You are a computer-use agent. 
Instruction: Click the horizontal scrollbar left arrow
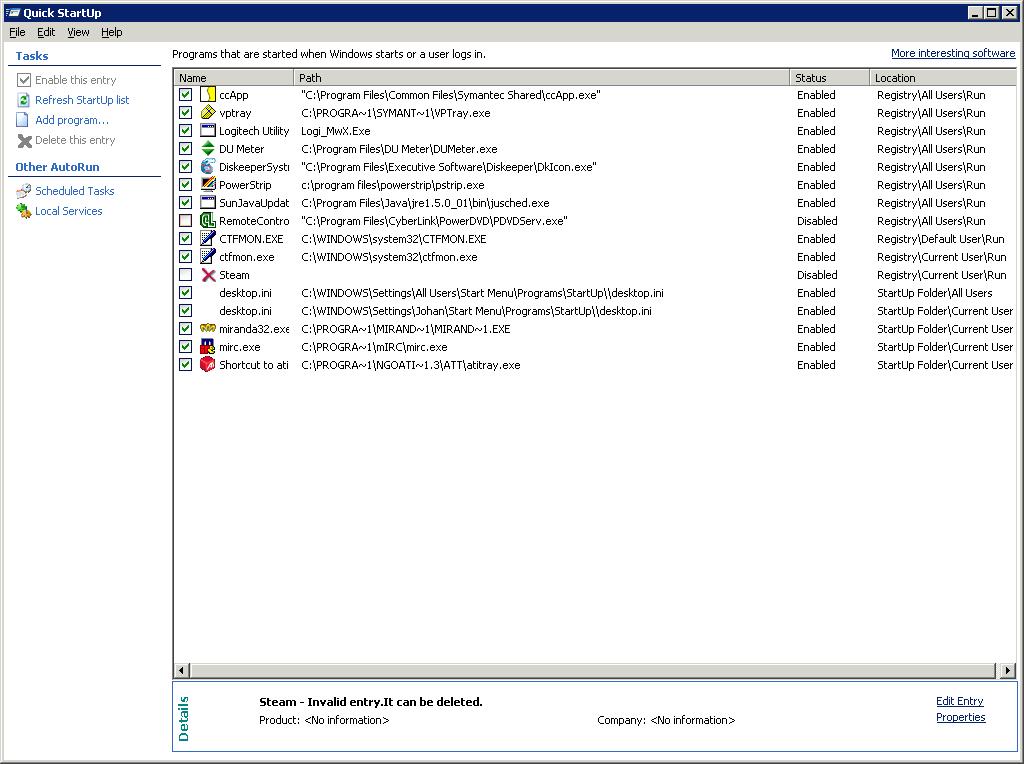[x=182, y=670]
